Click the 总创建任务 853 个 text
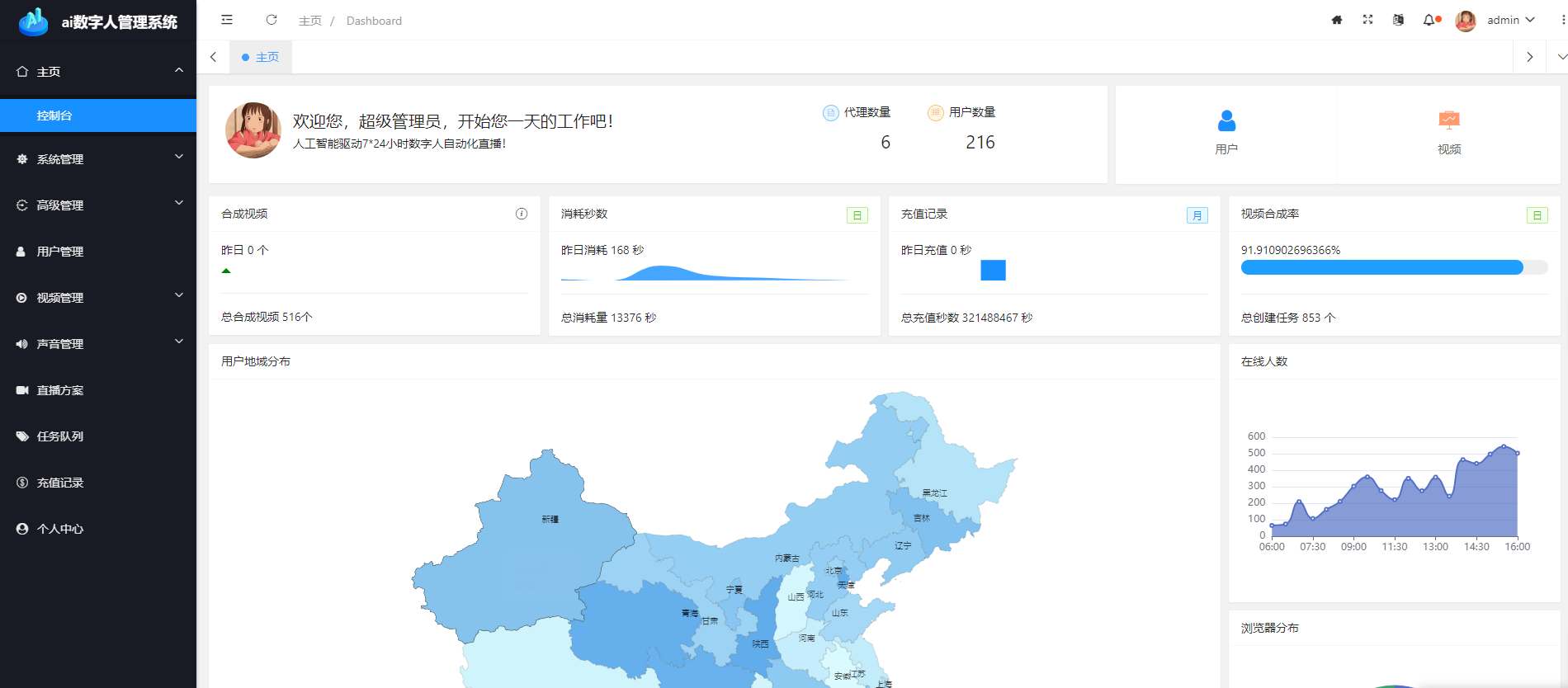 tap(1288, 318)
